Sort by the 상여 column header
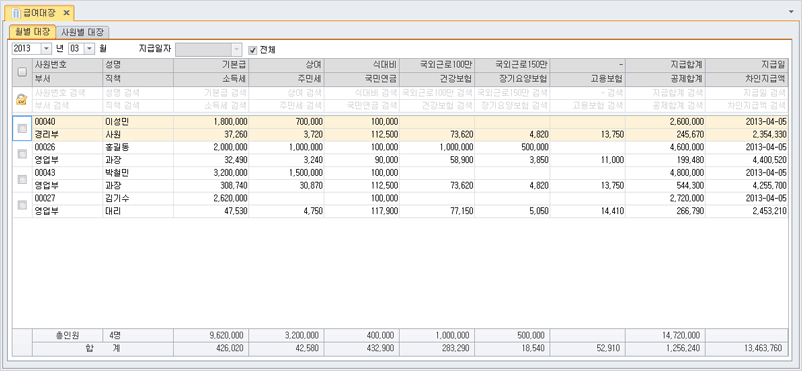 pyautogui.click(x=286, y=65)
